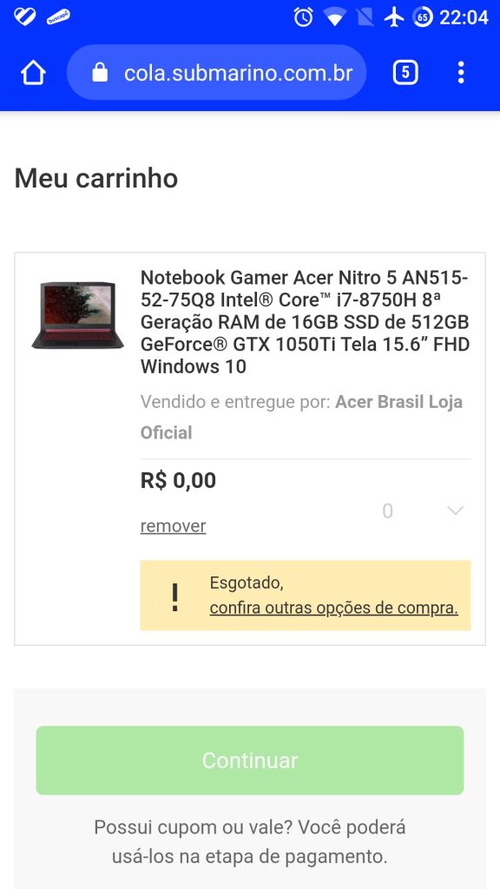Open the tab switcher showing 5 tabs
This screenshot has height=889, width=500.
[x=405, y=73]
